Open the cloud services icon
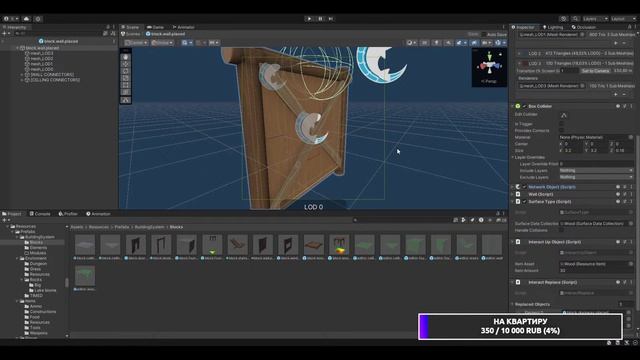 (x=27, y=19)
